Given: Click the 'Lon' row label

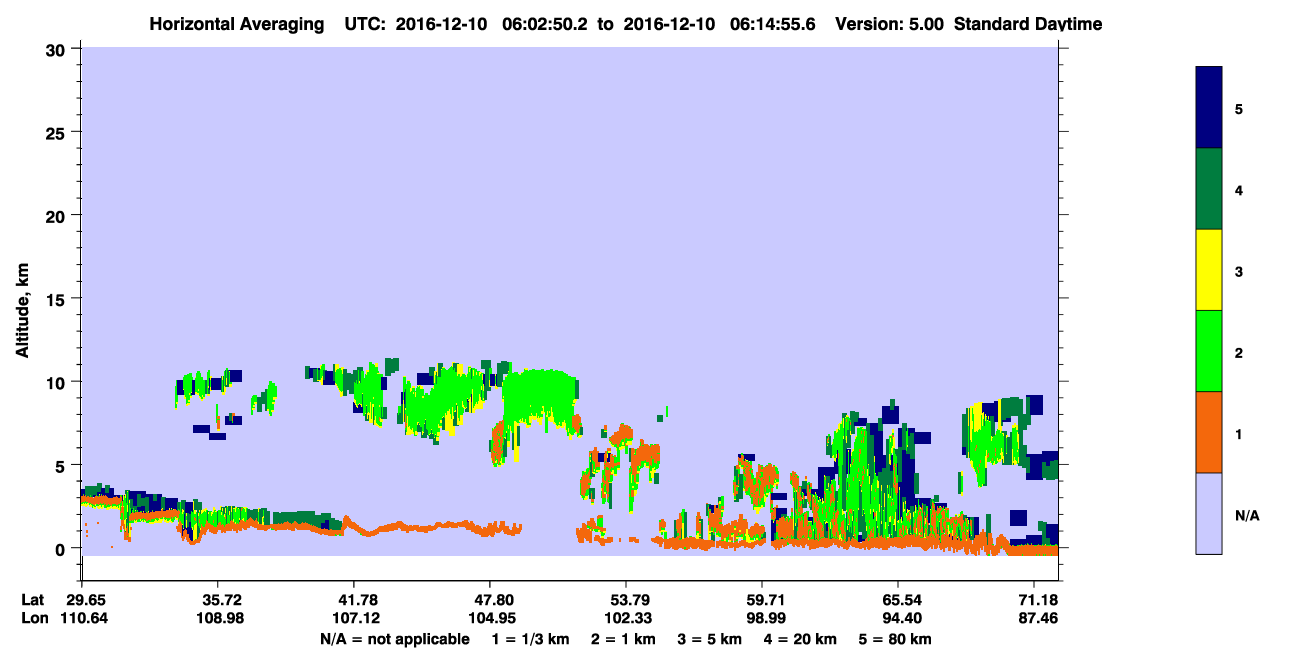Looking at the screenshot, I should click(x=35, y=619).
